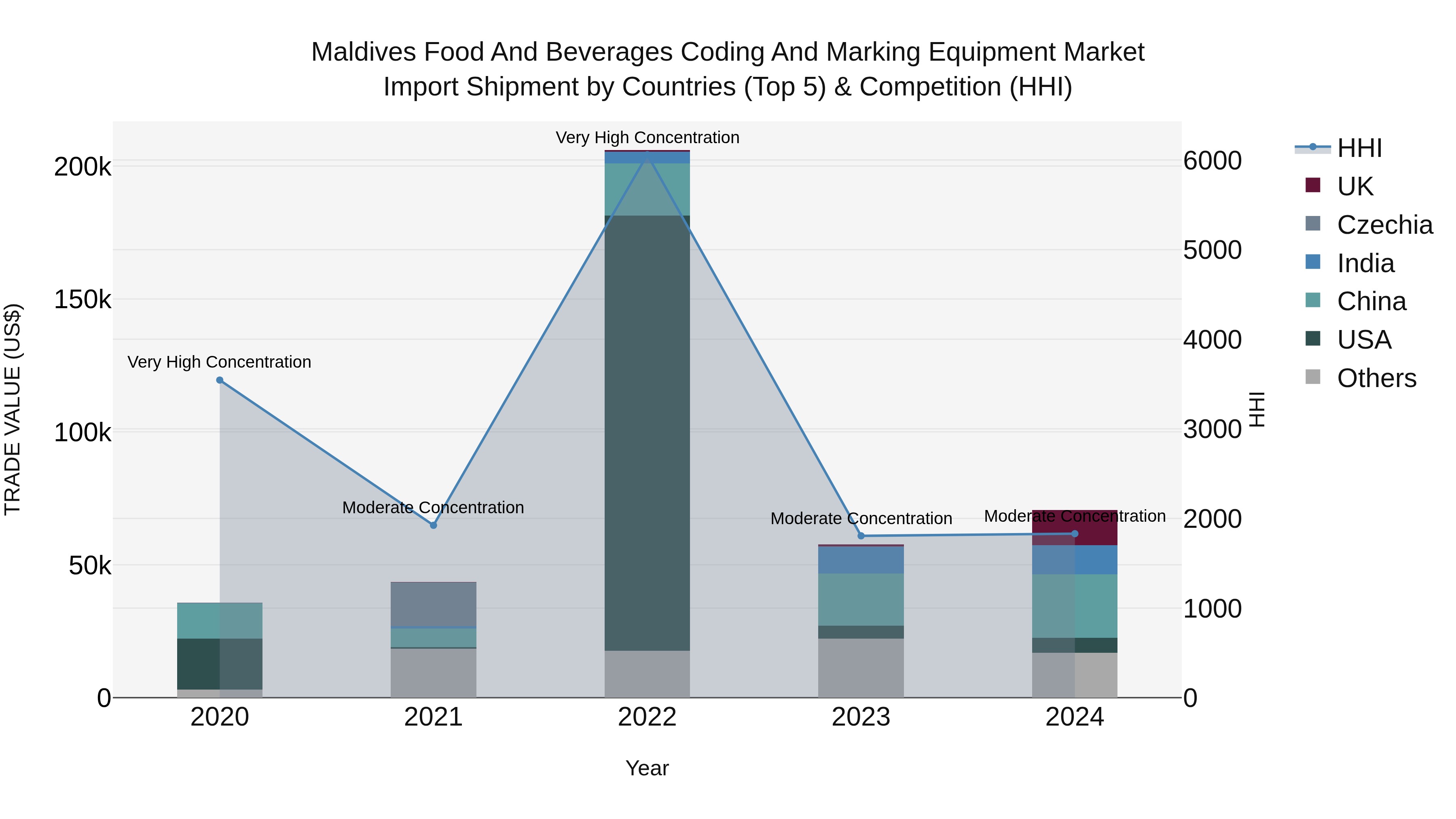Click 2021 Moderate Concentration annotation
This screenshot has height=819, width=1456.
pyautogui.click(x=434, y=508)
